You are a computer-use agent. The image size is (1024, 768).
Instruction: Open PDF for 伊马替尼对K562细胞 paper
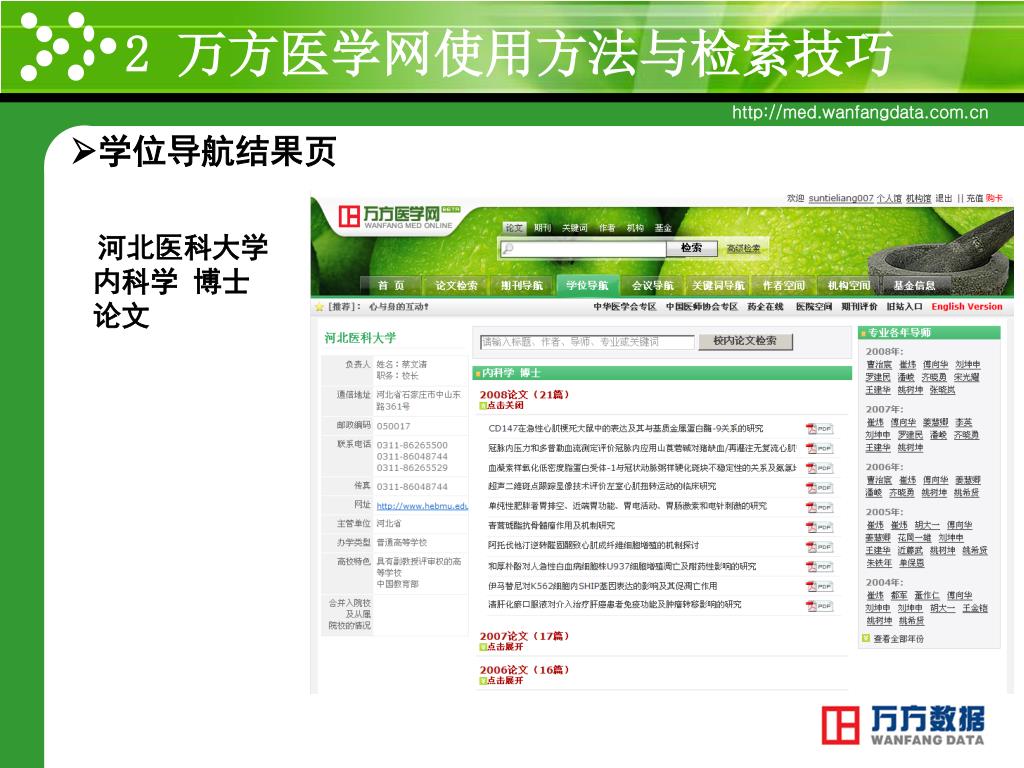point(819,586)
